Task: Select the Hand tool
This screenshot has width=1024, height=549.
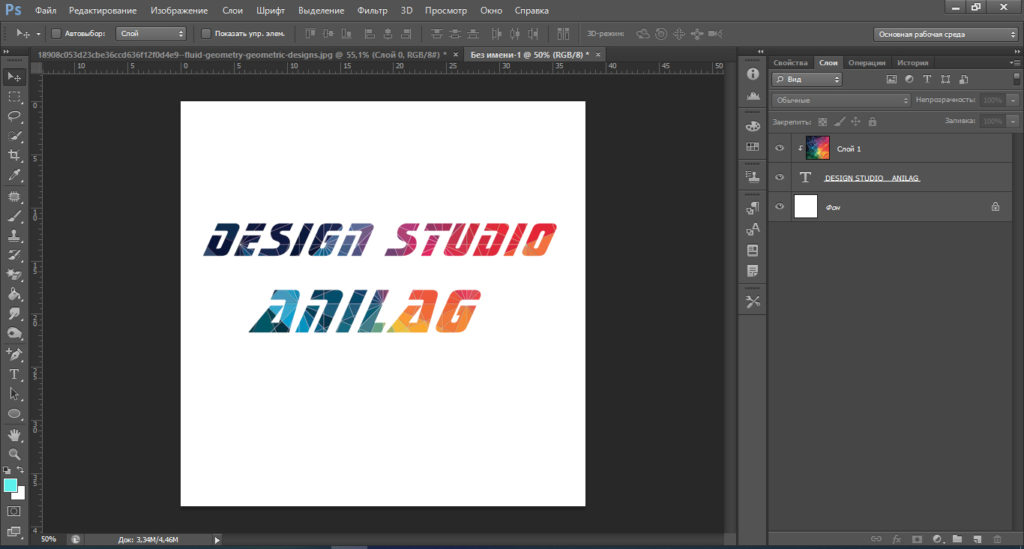Action: point(14,435)
